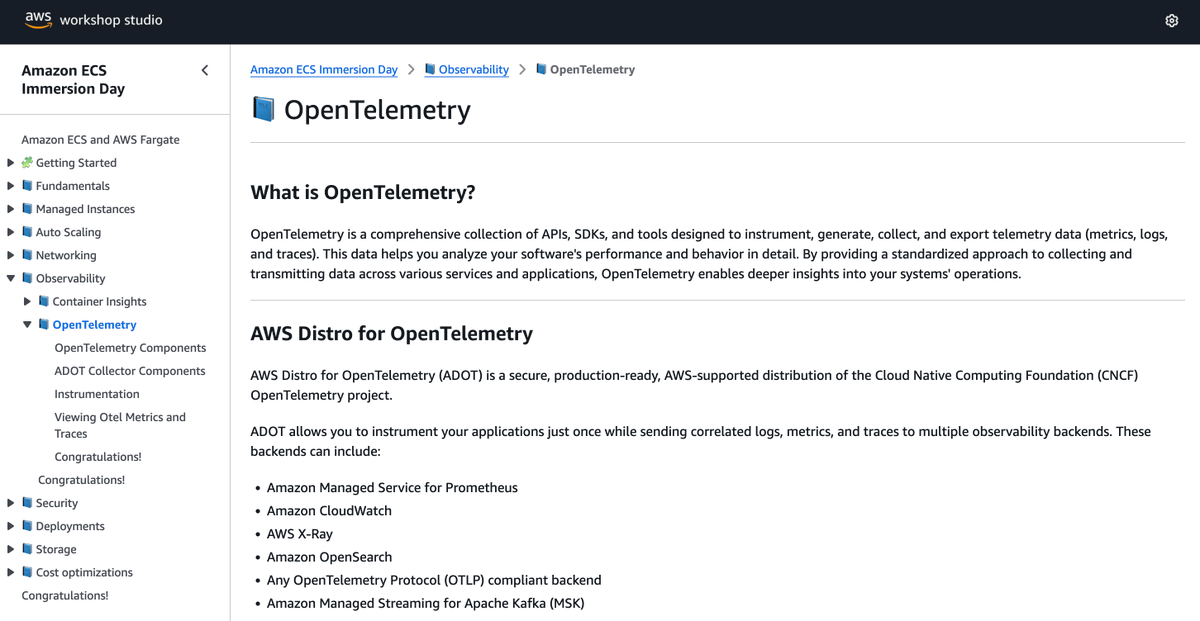The width and height of the screenshot is (1200, 621).
Task: Open the Instrumentation page
Action: pos(97,394)
